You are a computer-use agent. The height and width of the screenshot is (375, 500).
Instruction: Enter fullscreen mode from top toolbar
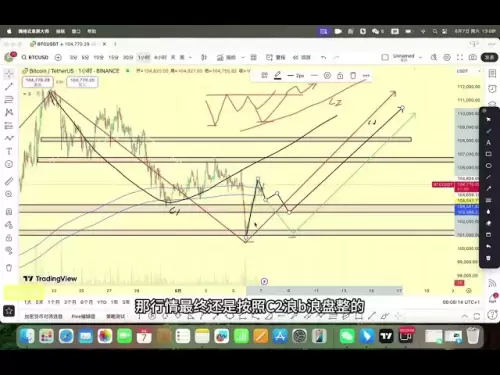(x=460, y=57)
